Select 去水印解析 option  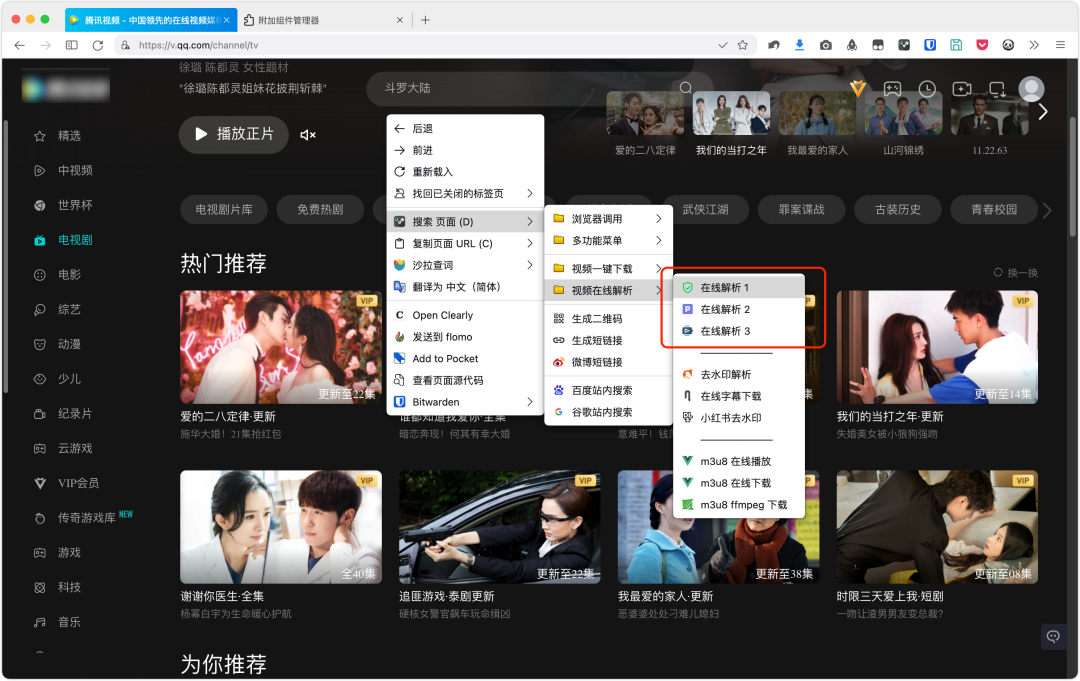(739, 375)
